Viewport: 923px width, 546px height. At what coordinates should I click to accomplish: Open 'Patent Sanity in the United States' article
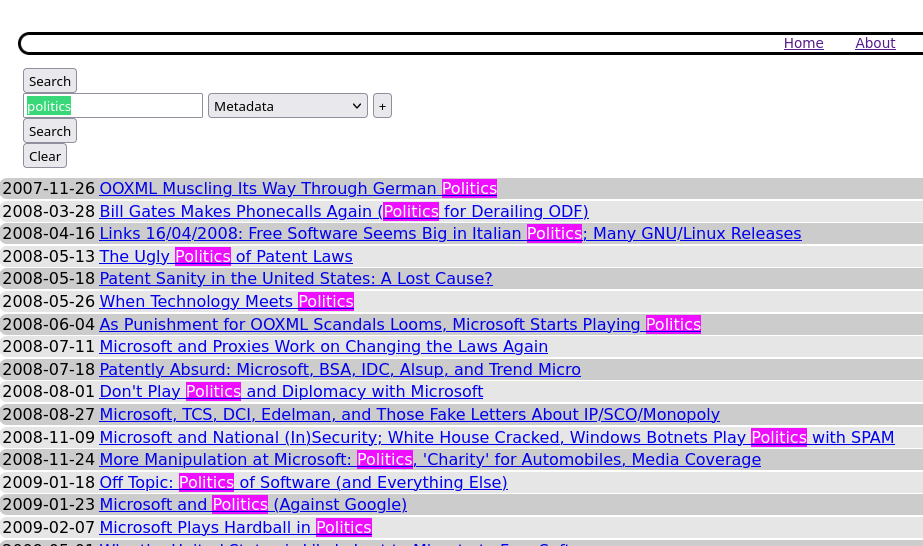tap(296, 278)
